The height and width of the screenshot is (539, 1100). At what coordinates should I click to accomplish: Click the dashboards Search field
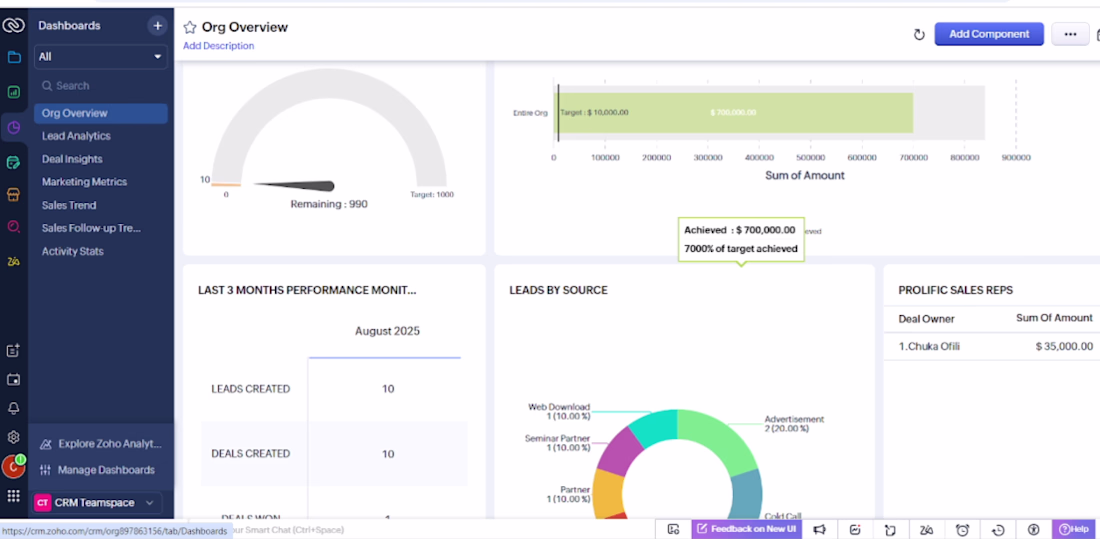(100, 86)
